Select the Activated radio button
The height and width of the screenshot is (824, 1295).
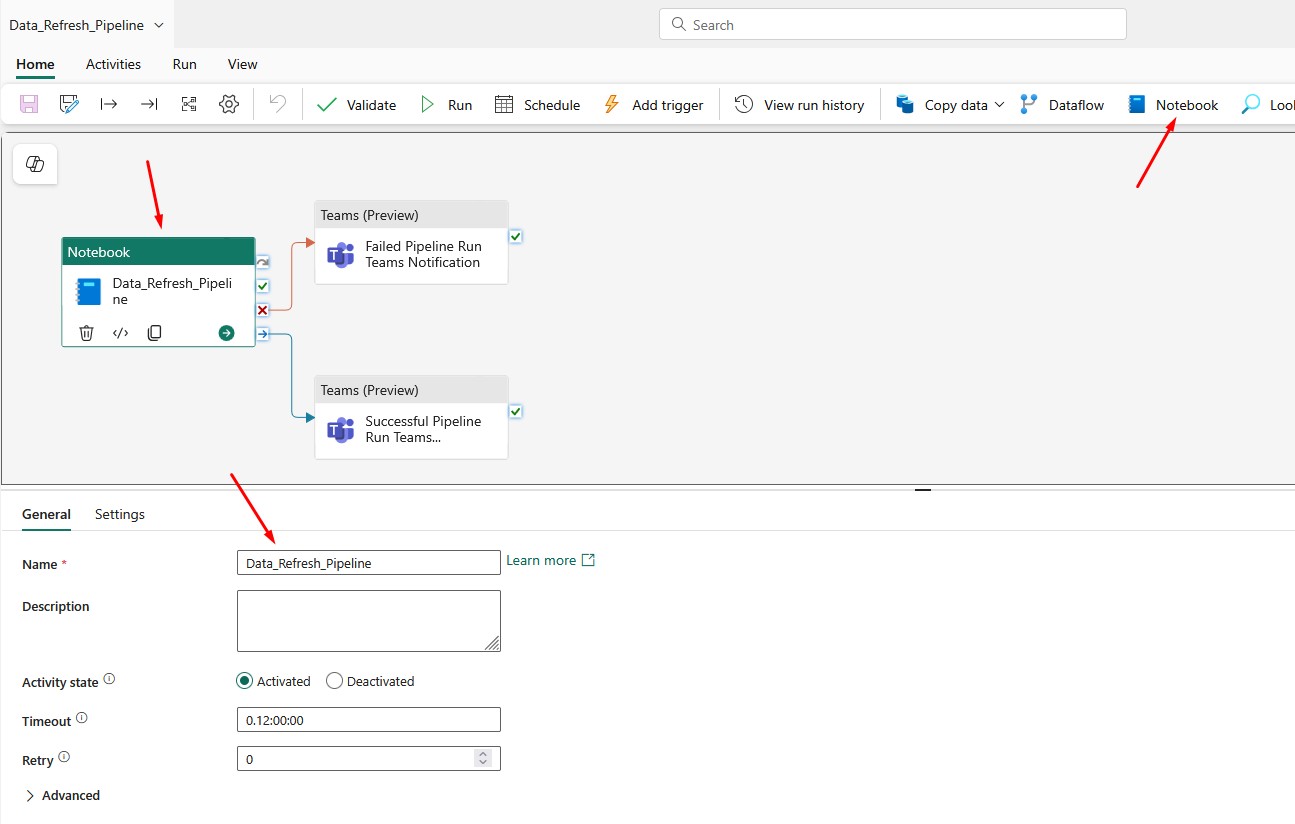[245, 681]
